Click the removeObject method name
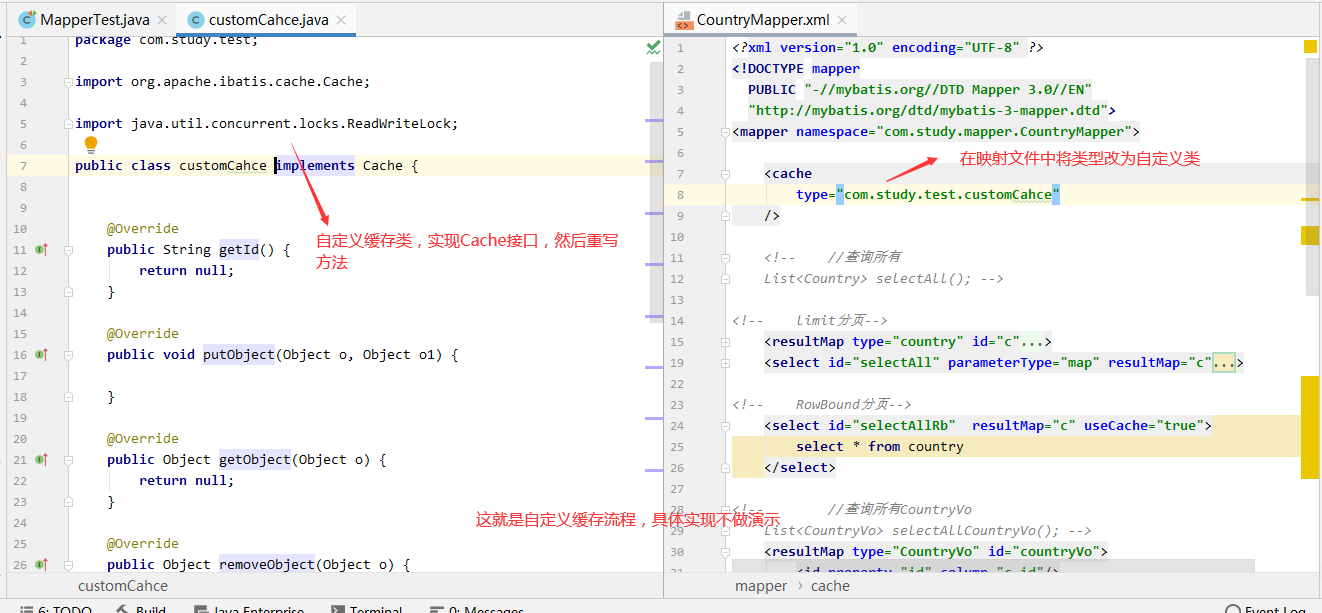This screenshot has height=613, width=1322. tap(267, 565)
